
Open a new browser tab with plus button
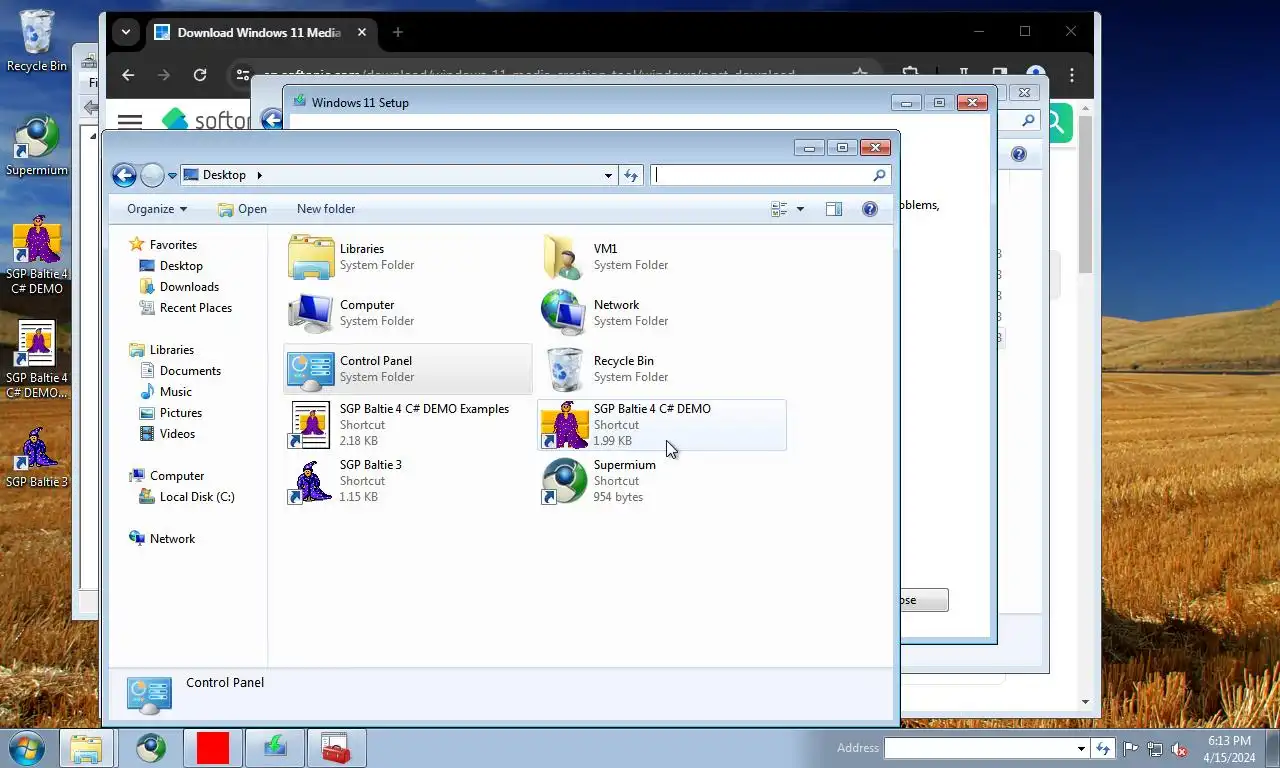click(397, 32)
